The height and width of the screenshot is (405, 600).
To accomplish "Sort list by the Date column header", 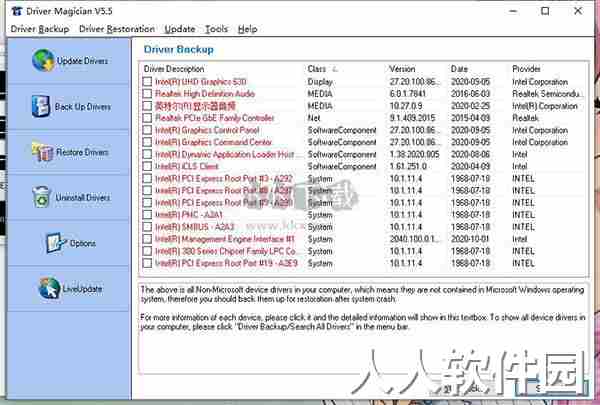I will (459, 69).
